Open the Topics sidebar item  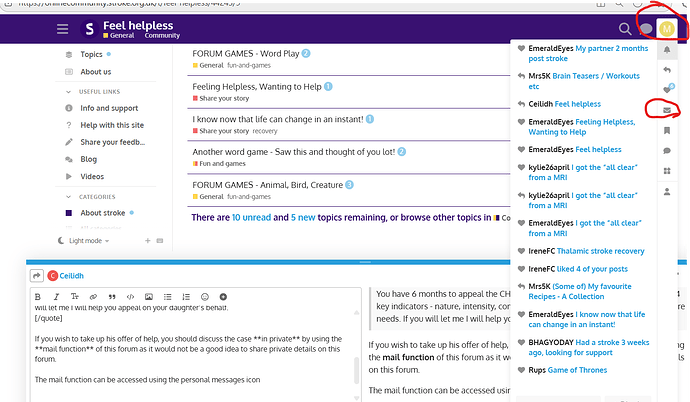click(92, 54)
